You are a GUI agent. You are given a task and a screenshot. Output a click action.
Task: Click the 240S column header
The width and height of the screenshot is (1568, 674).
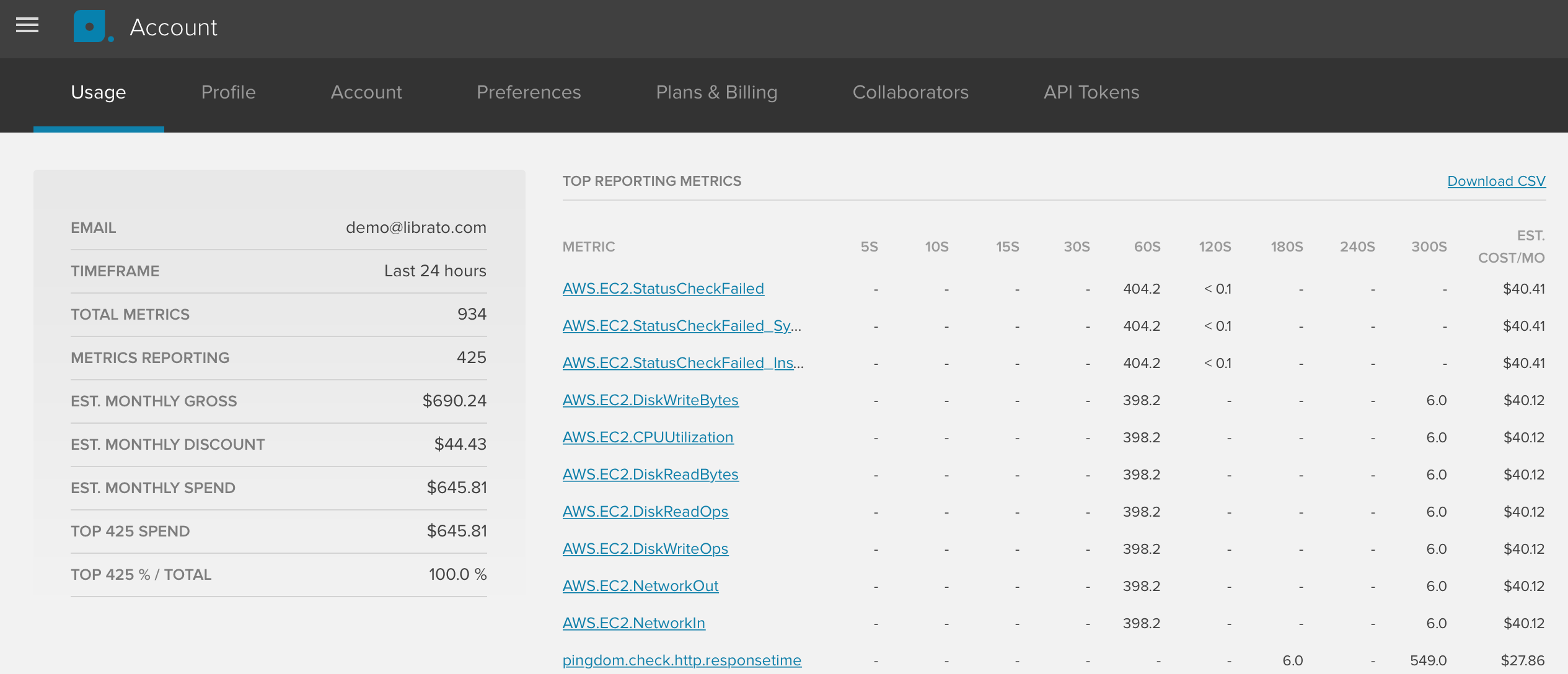pos(1357,247)
